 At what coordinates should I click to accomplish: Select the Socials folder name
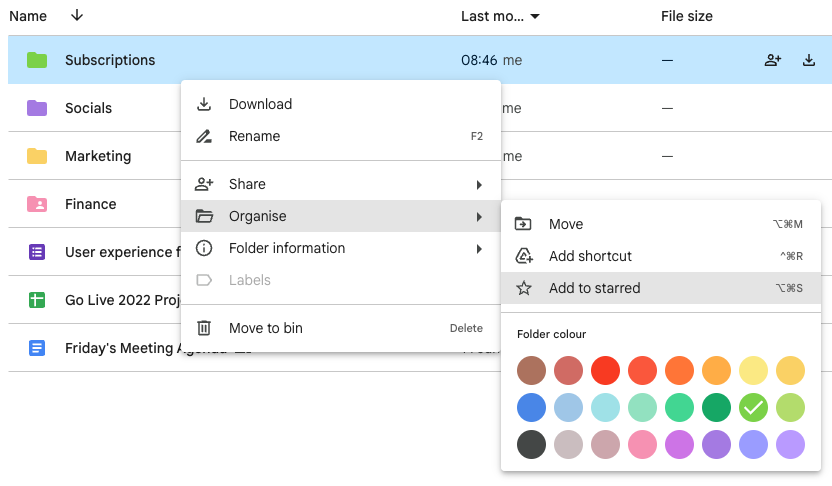point(89,108)
